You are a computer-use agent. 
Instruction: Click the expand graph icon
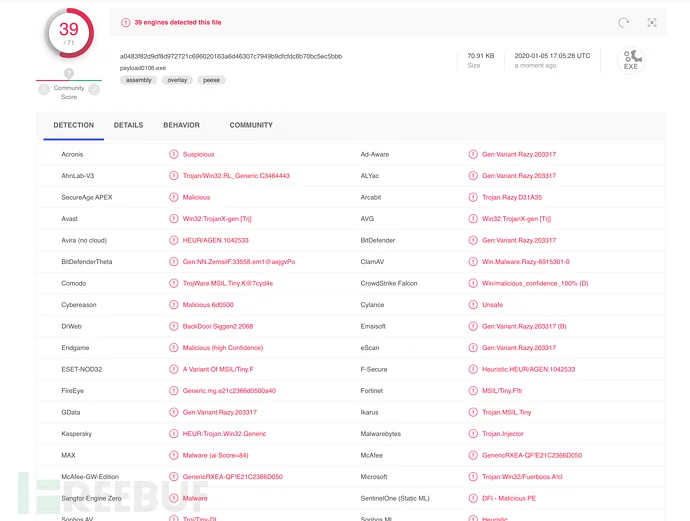[652, 22]
